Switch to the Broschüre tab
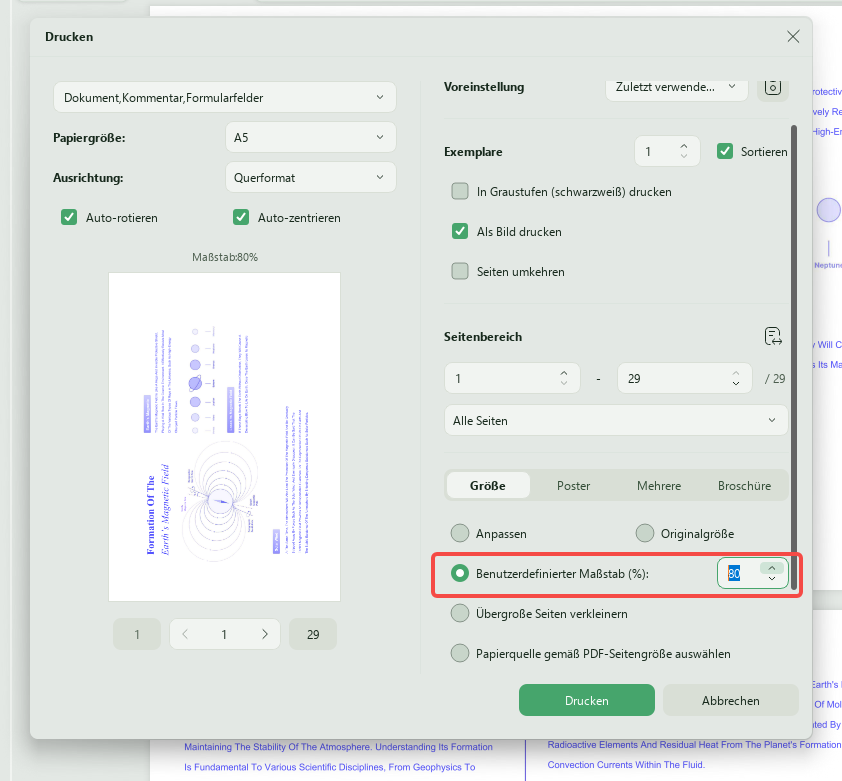 point(744,486)
